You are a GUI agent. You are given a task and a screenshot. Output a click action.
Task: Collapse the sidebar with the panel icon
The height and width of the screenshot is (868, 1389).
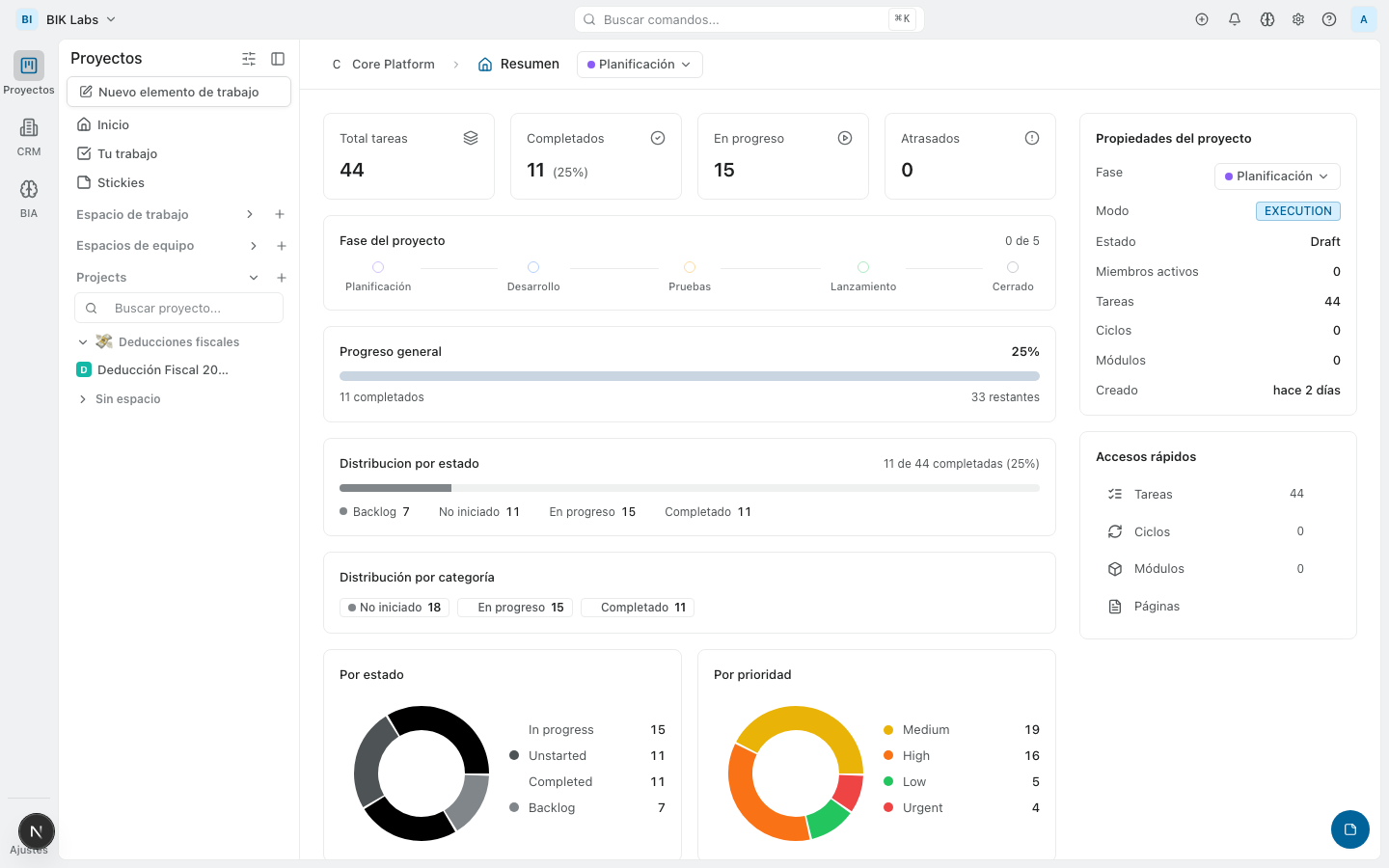tap(278, 58)
